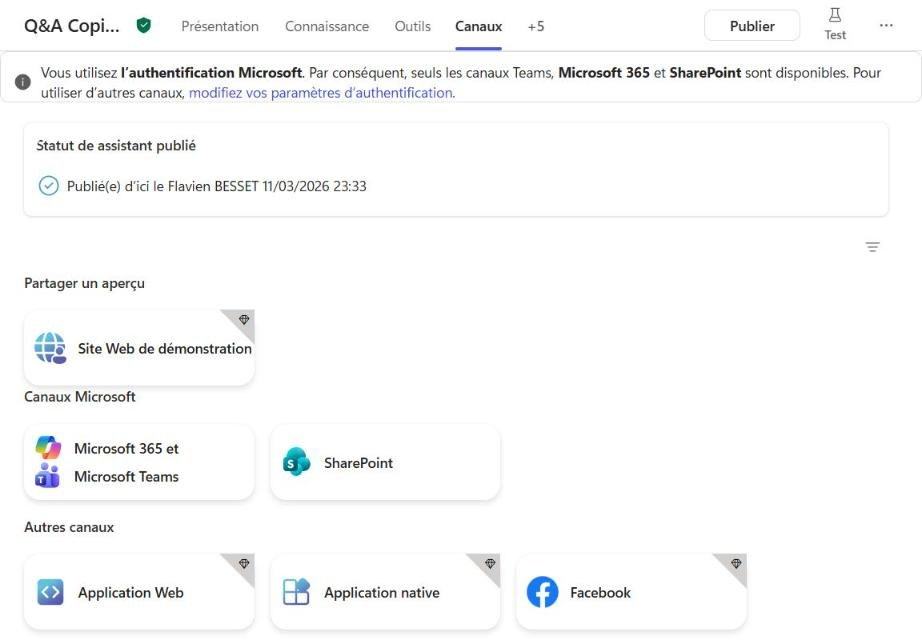The height and width of the screenshot is (640, 922).
Task: Click the Application Web code icon
Action: [x=50, y=592]
